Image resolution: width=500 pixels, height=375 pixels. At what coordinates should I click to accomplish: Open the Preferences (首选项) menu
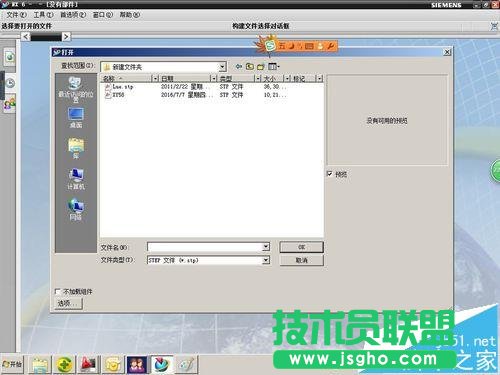pyautogui.click(x=73, y=15)
